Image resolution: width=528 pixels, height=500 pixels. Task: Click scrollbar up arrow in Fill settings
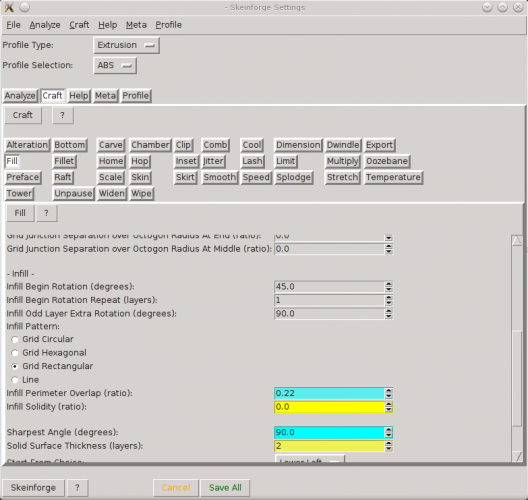[517, 241]
